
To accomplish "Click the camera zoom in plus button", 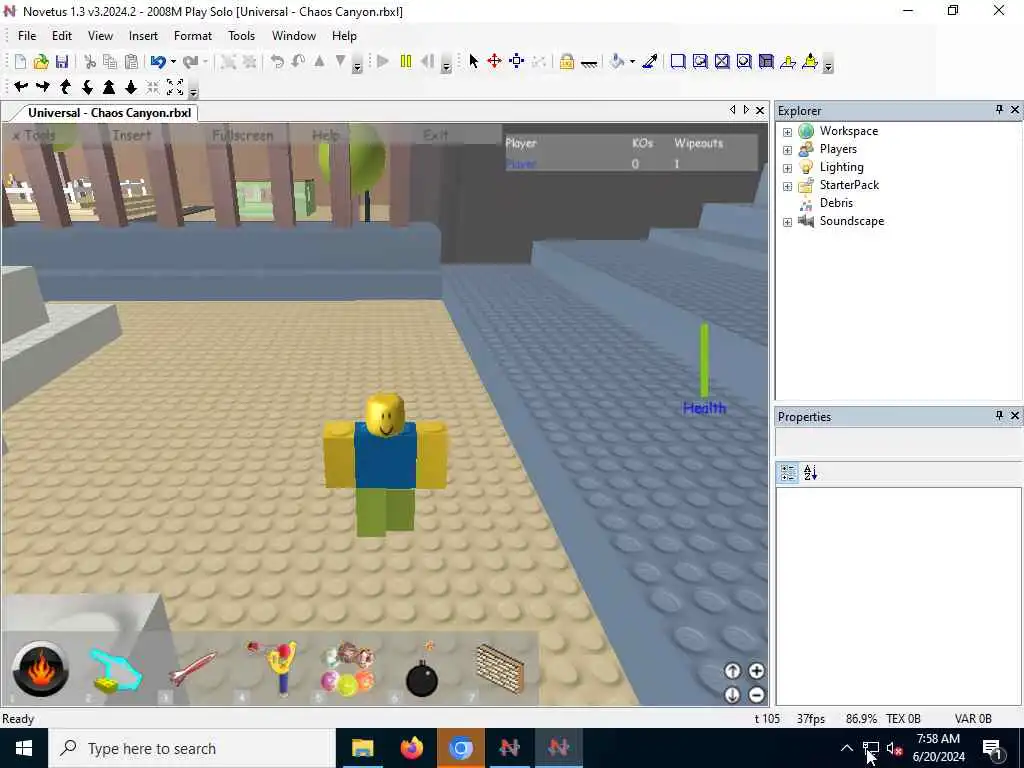I will [x=756, y=671].
